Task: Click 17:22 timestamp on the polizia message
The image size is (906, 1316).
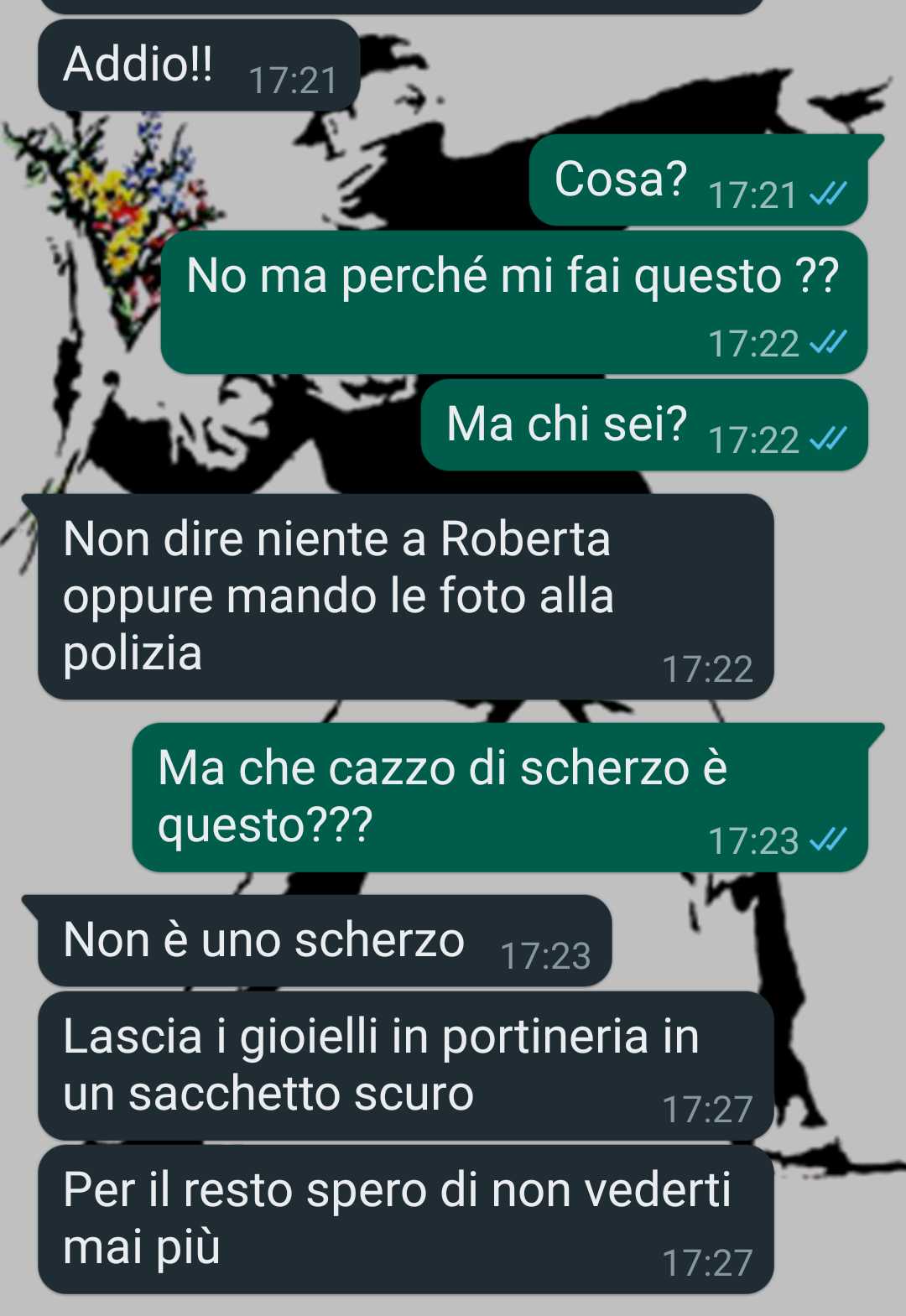Action: click(x=707, y=669)
